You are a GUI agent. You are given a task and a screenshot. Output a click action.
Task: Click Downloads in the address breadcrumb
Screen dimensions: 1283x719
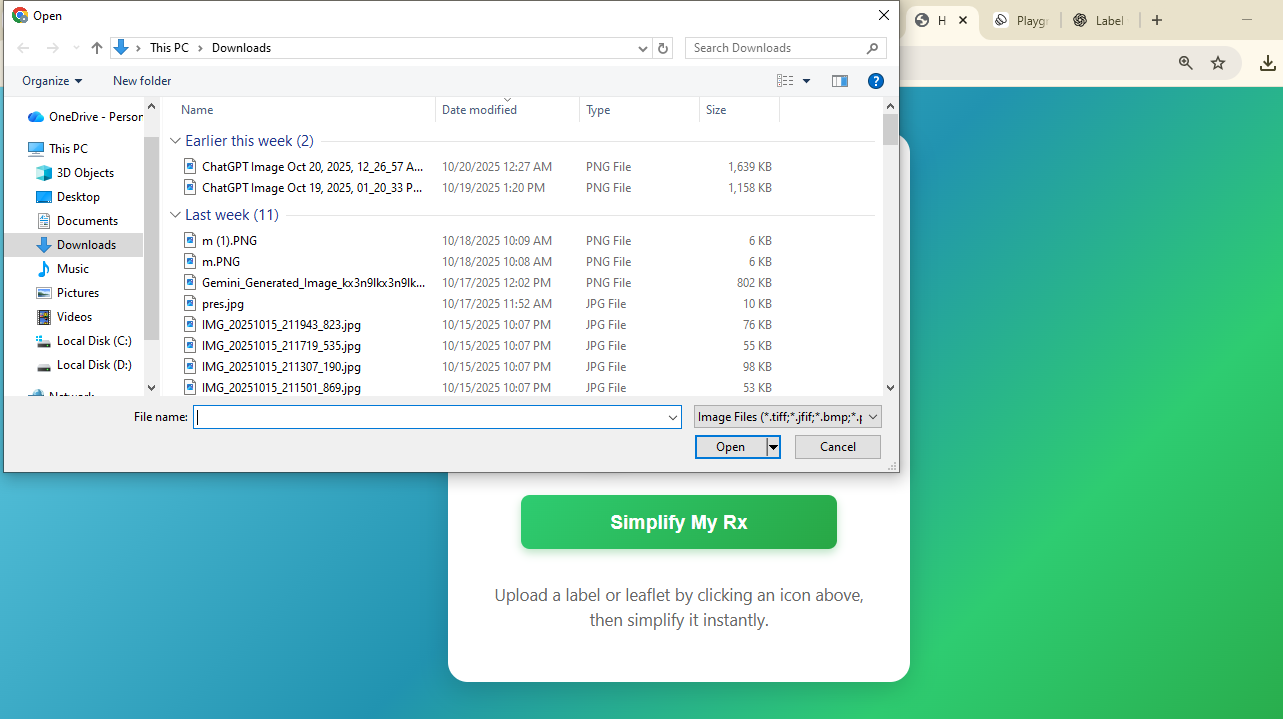pos(241,48)
